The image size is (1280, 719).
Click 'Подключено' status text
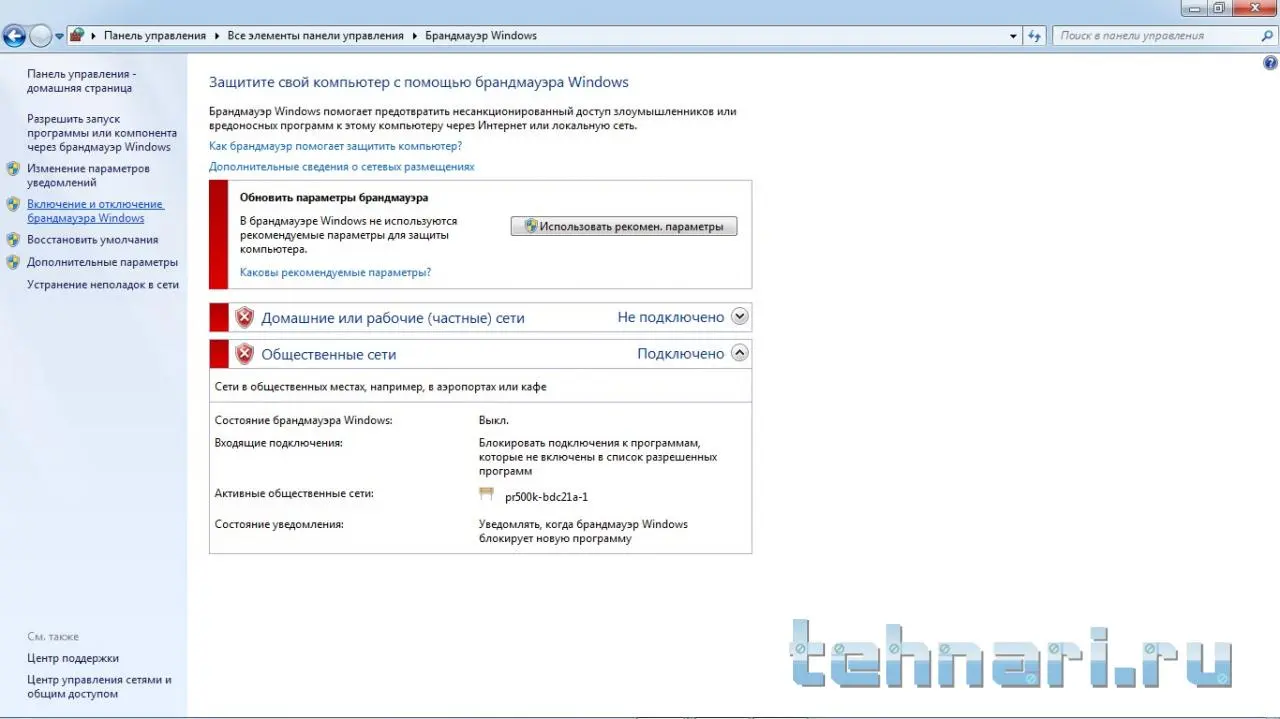(x=680, y=354)
